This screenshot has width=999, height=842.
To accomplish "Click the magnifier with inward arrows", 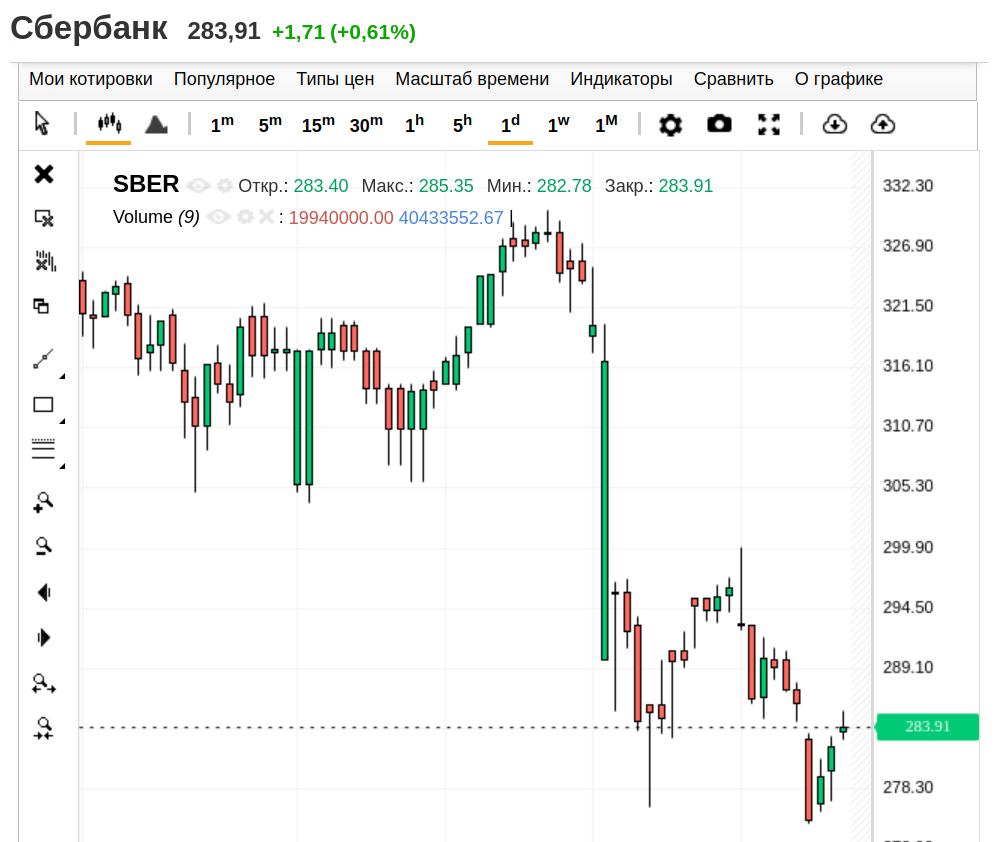I will tap(44, 729).
